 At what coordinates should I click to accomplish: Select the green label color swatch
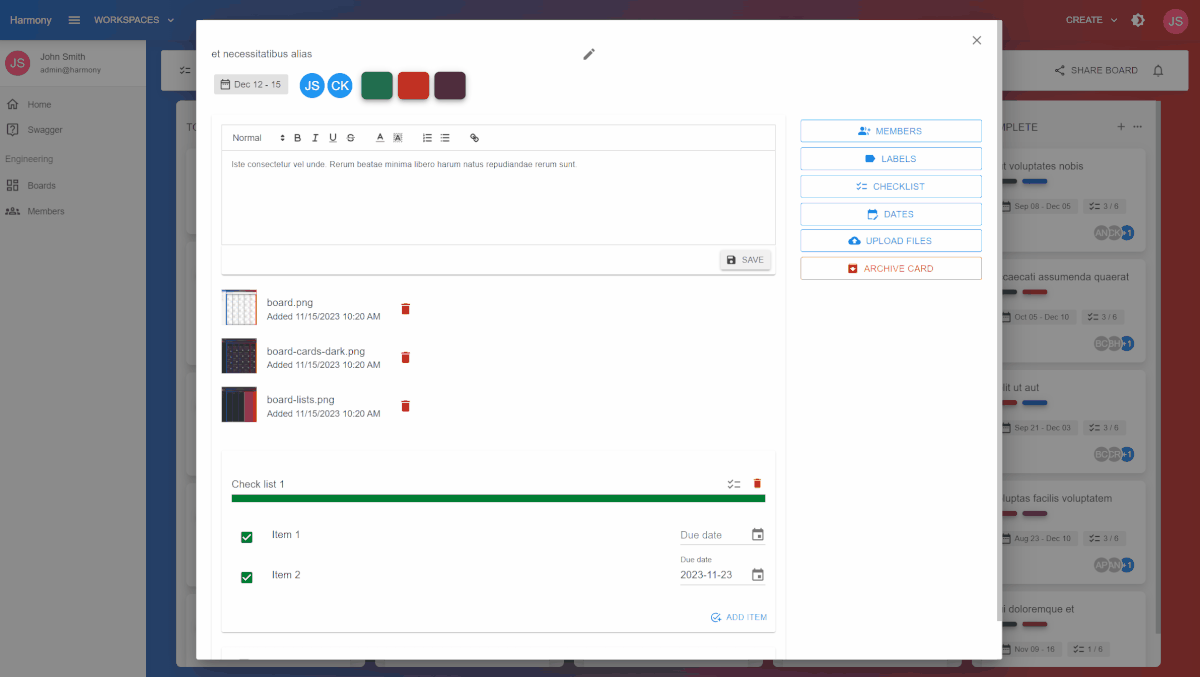pos(377,86)
